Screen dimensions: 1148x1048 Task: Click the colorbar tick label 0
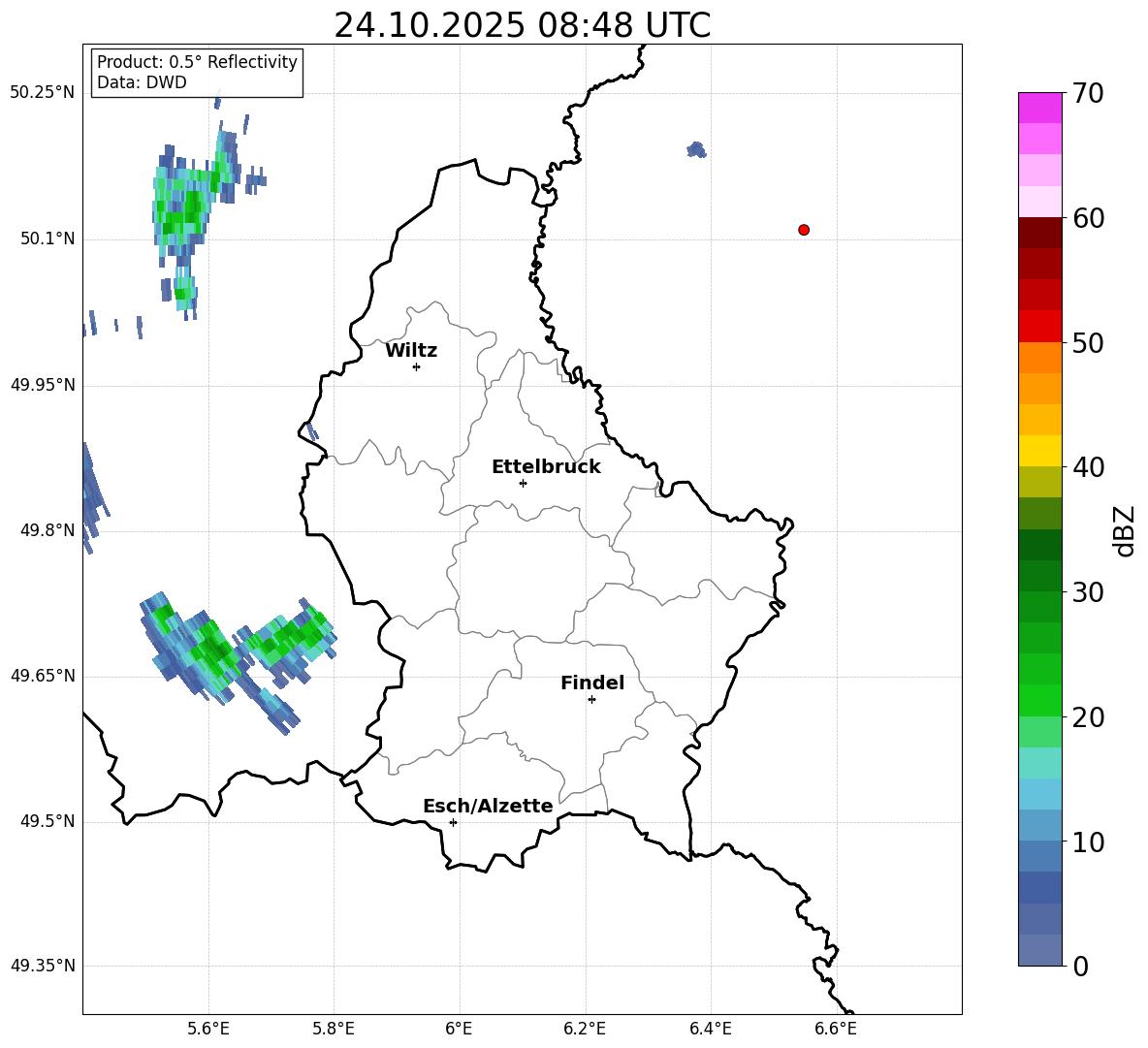[x=1080, y=967]
